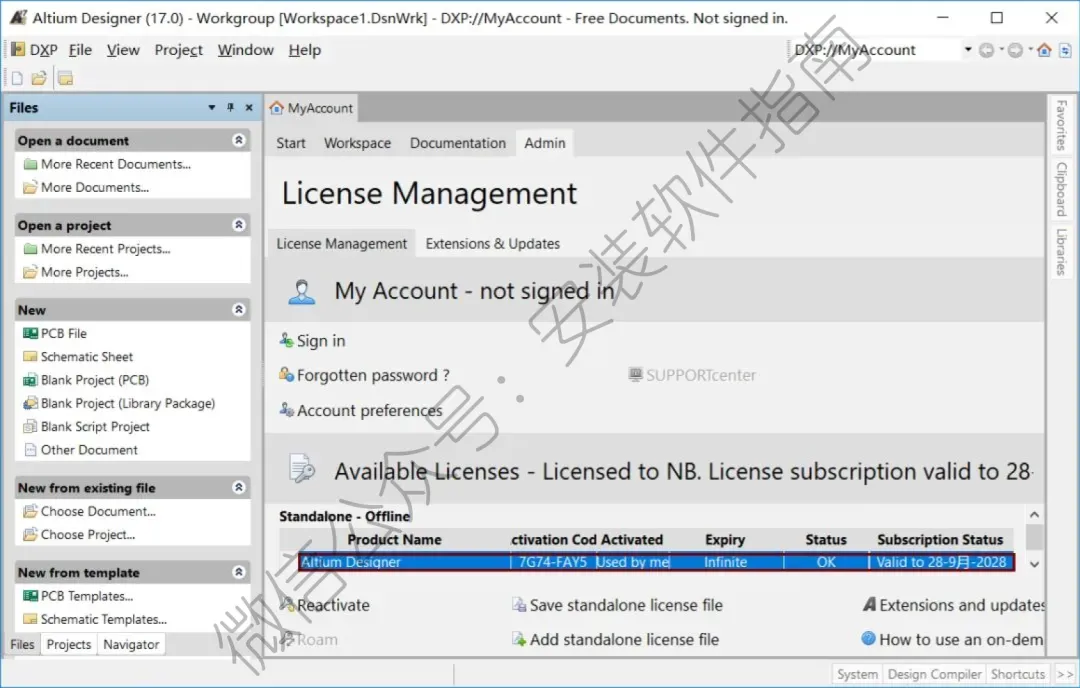Switch to the Navigator panel tab

point(131,645)
